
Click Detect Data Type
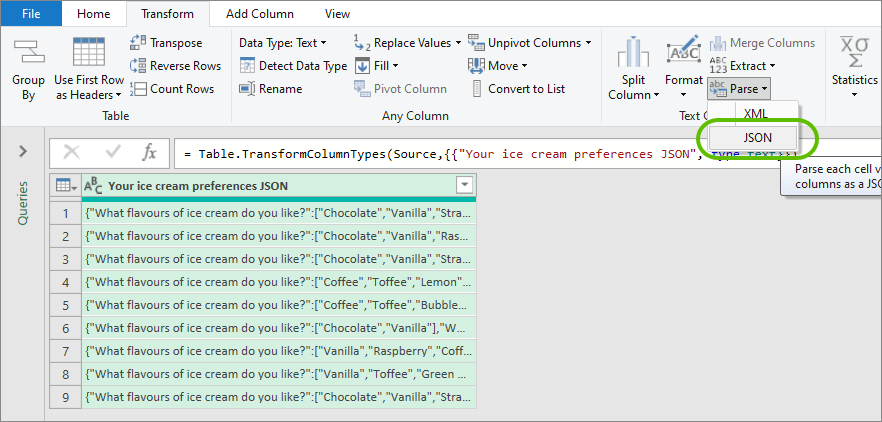pyautogui.click(x=293, y=66)
